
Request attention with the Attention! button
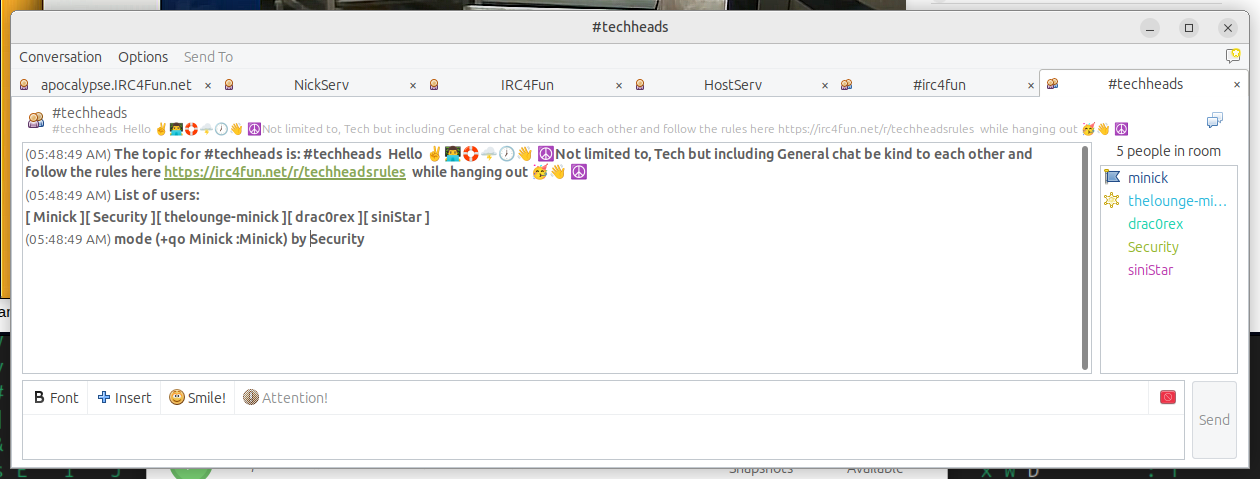coord(286,398)
